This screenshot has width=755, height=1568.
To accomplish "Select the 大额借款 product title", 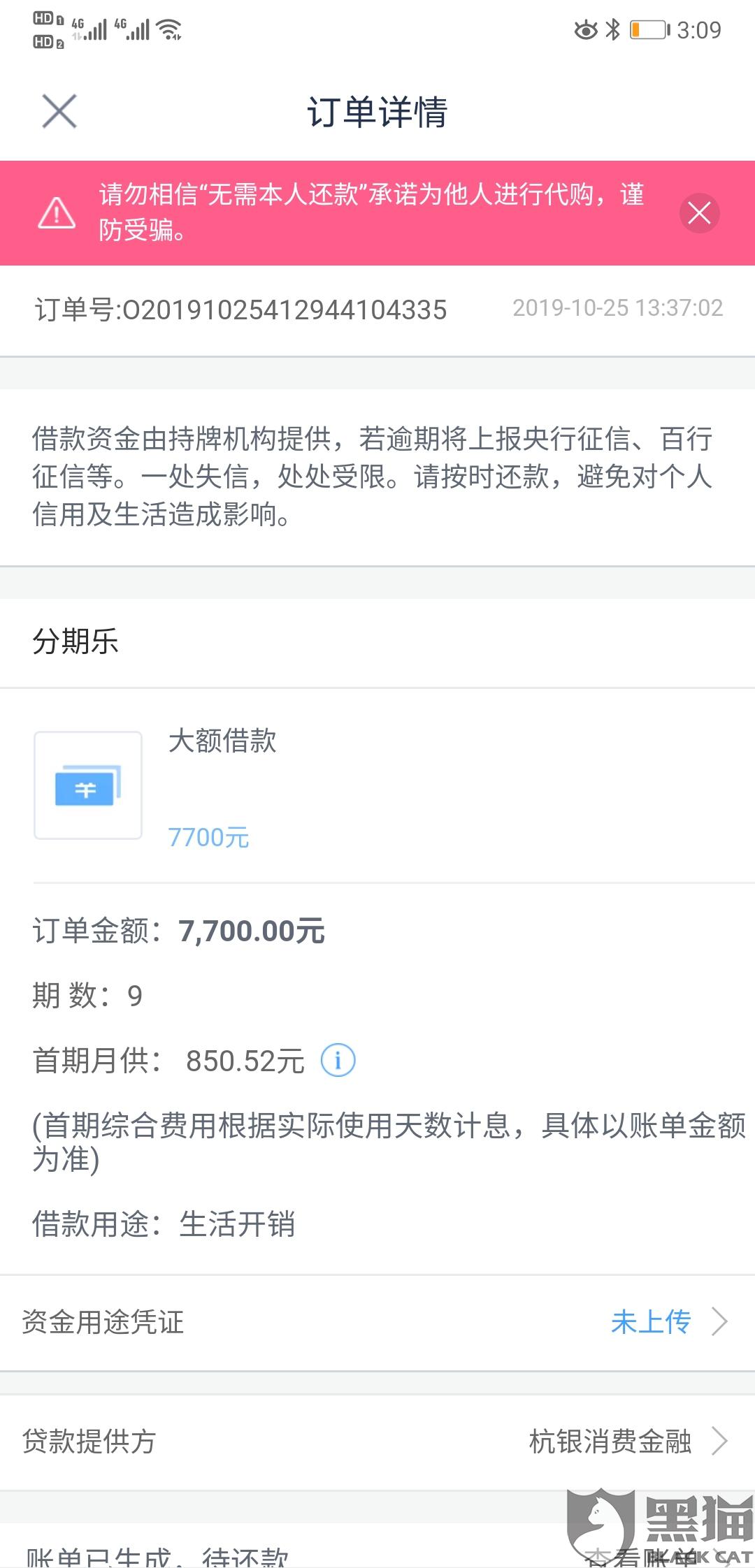I will pos(222,741).
